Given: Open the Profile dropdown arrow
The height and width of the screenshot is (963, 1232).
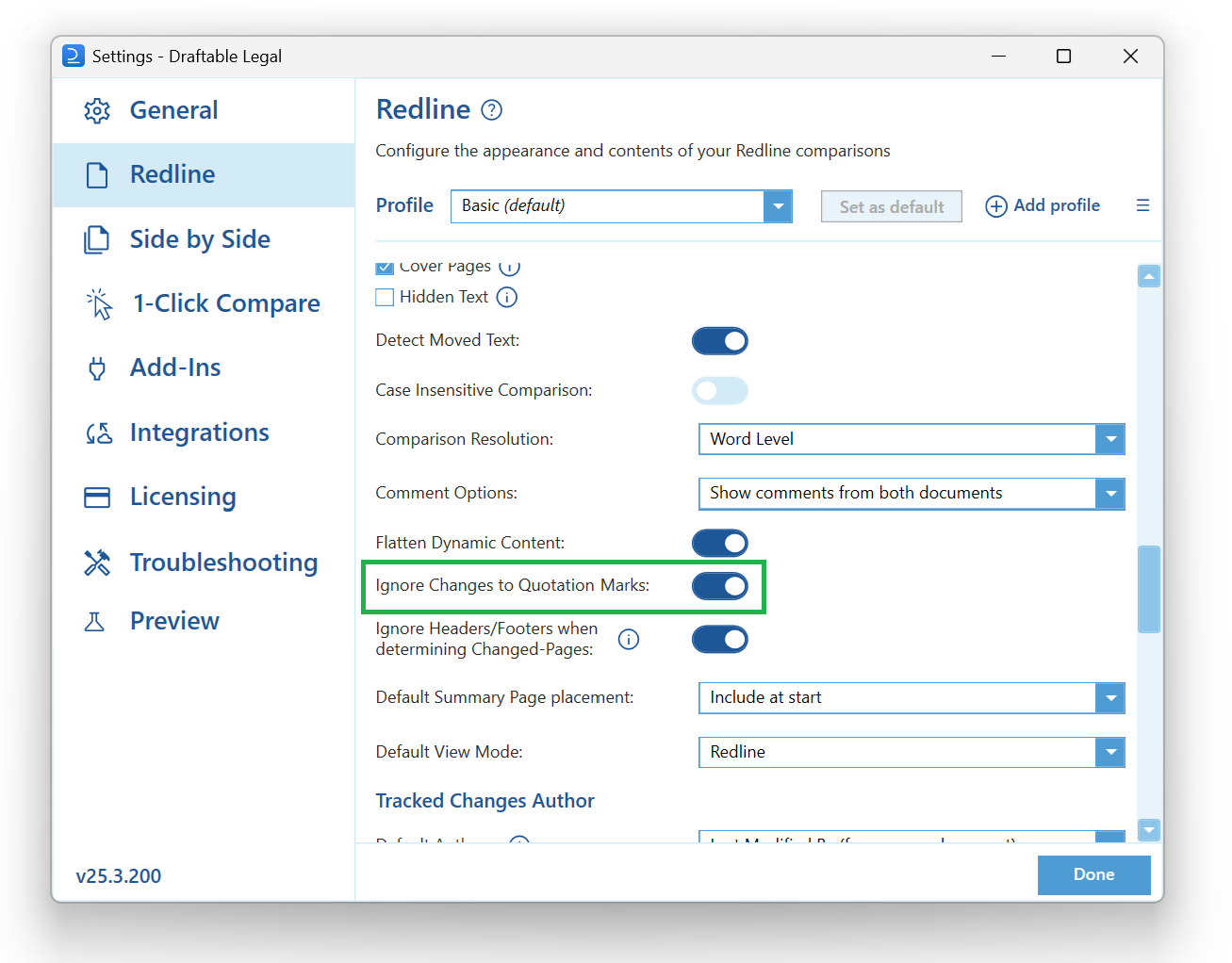Looking at the screenshot, I should (778, 206).
